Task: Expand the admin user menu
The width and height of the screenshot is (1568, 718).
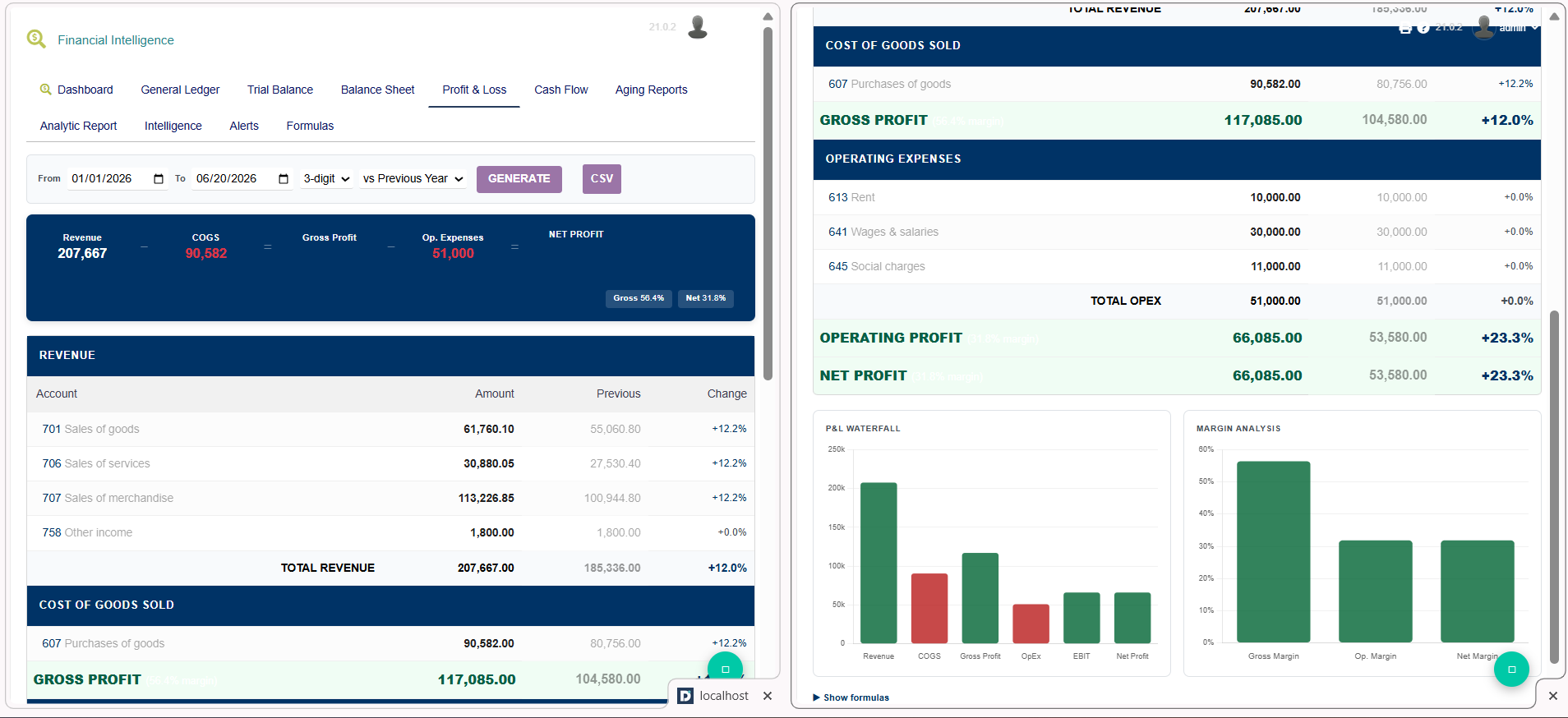Action: coord(1519,28)
